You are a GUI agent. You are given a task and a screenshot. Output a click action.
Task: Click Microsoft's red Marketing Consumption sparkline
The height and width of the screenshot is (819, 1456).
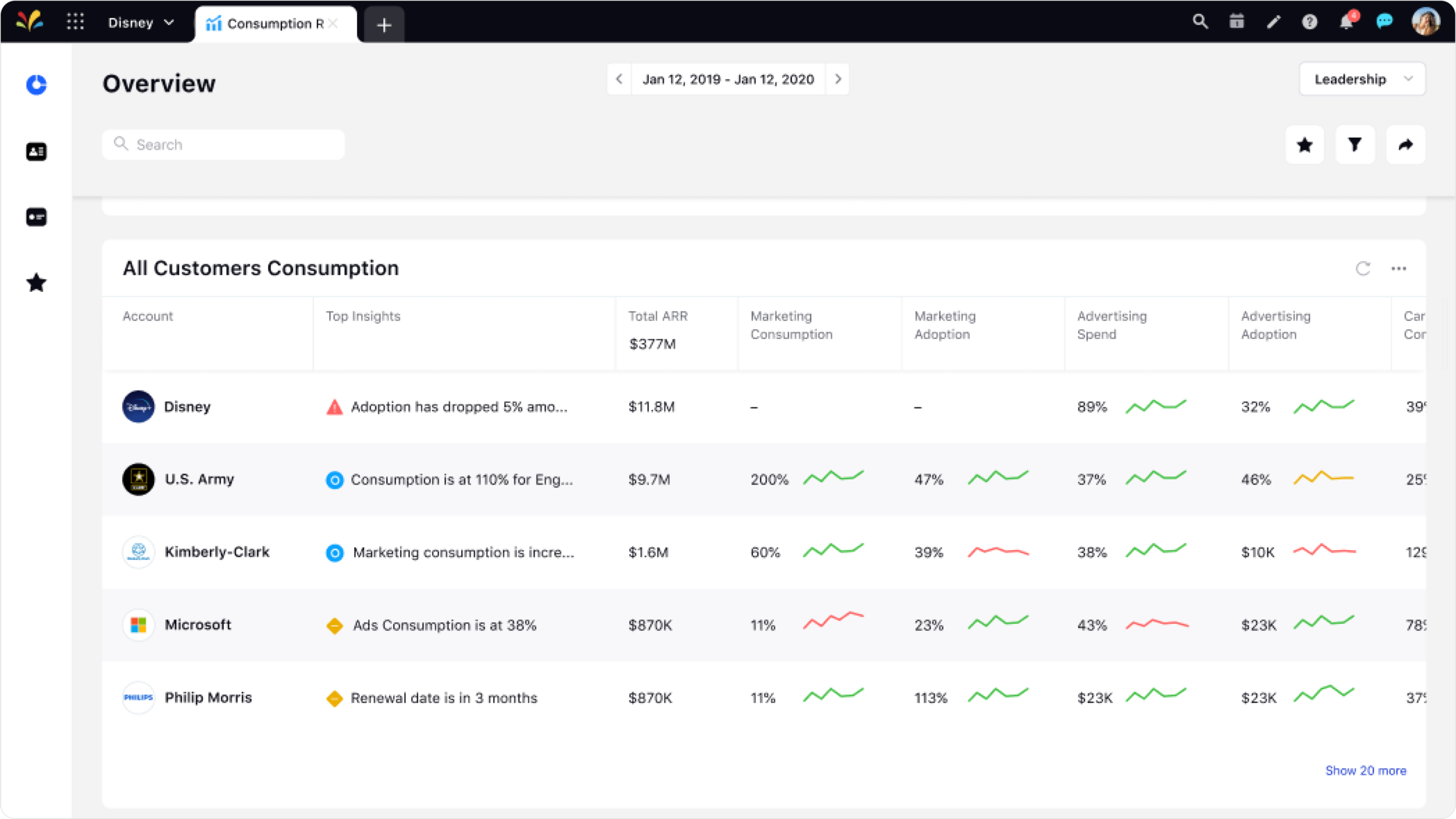click(x=833, y=620)
